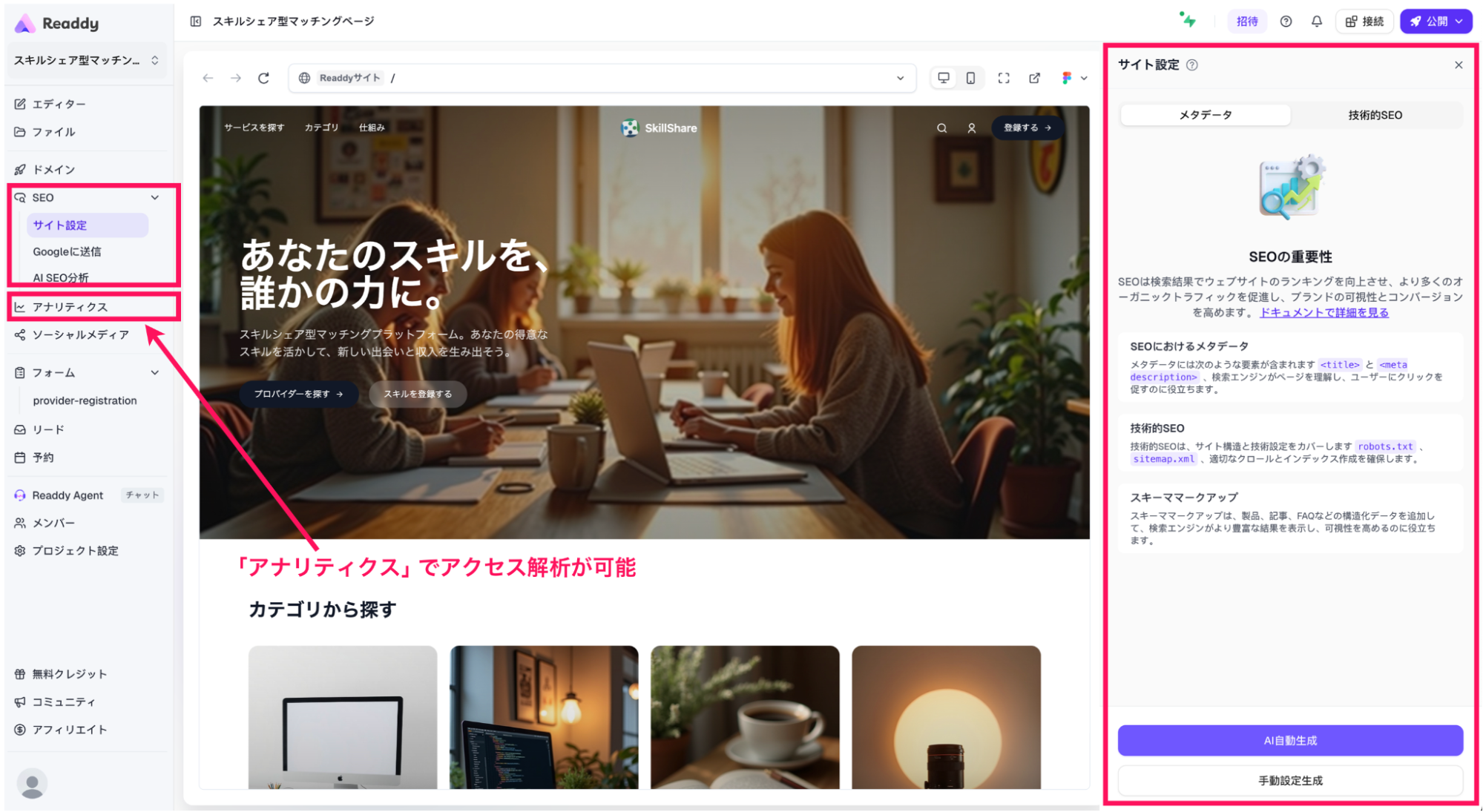1483x812 pixels.
Task: Open アナリティクス in sidebar
Action: pos(70,307)
